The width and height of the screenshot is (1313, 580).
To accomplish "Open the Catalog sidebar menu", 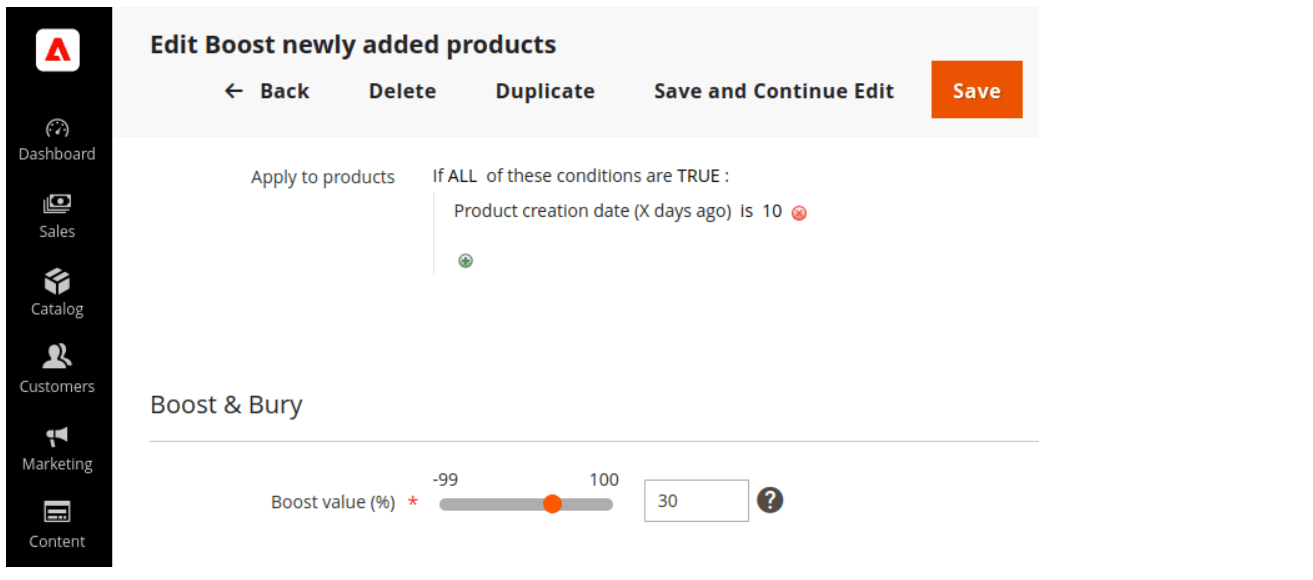I will click(57, 293).
